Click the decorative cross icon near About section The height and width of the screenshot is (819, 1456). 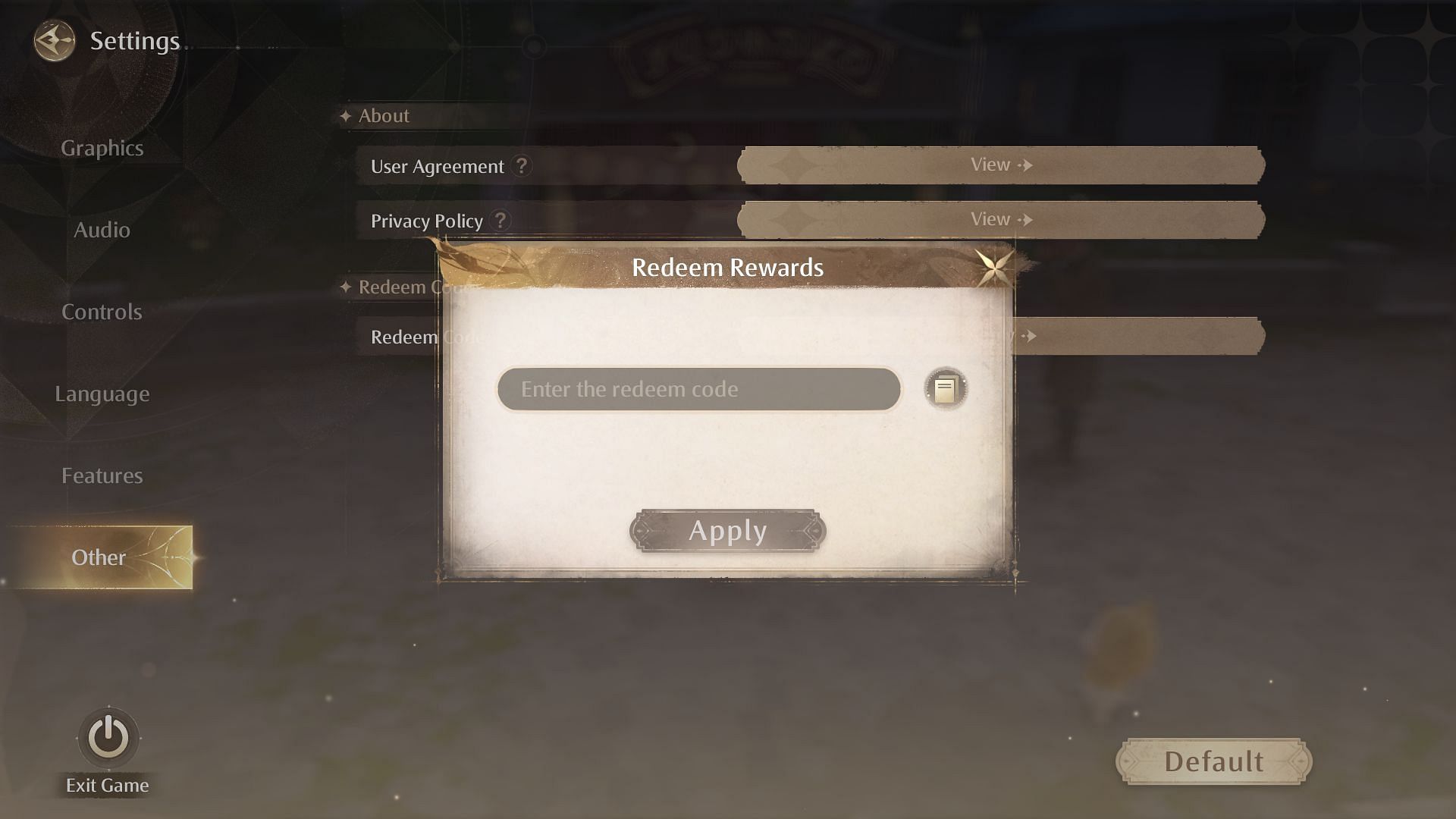pyautogui.click(x=345, y=115)
